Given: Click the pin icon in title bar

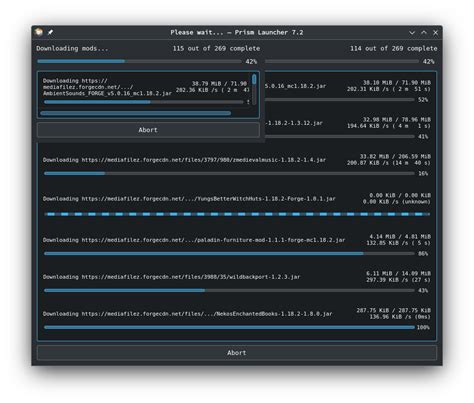Looking at the screenshot, I should [x=50, y=32].
